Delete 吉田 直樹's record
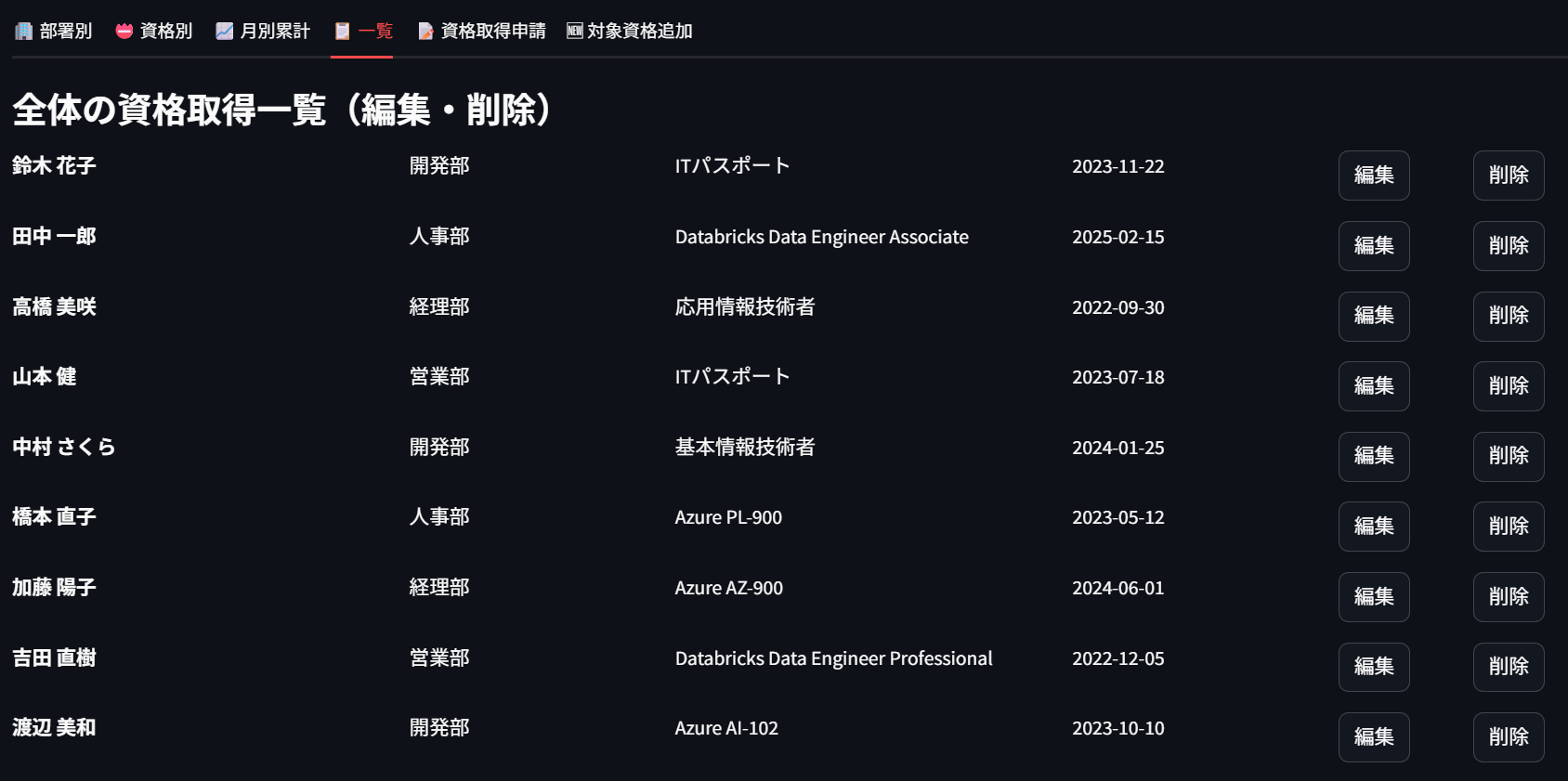Viewport: 1568px width, 781px height. click(x=1509, y=667)
